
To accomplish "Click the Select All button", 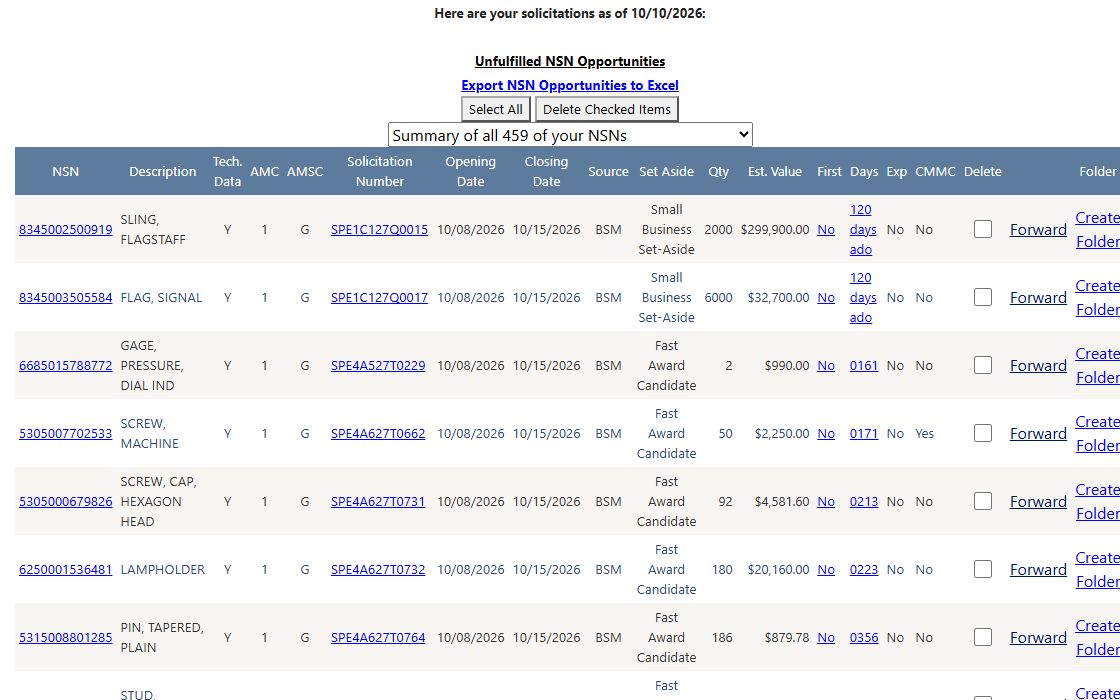I will pos(495,109).
